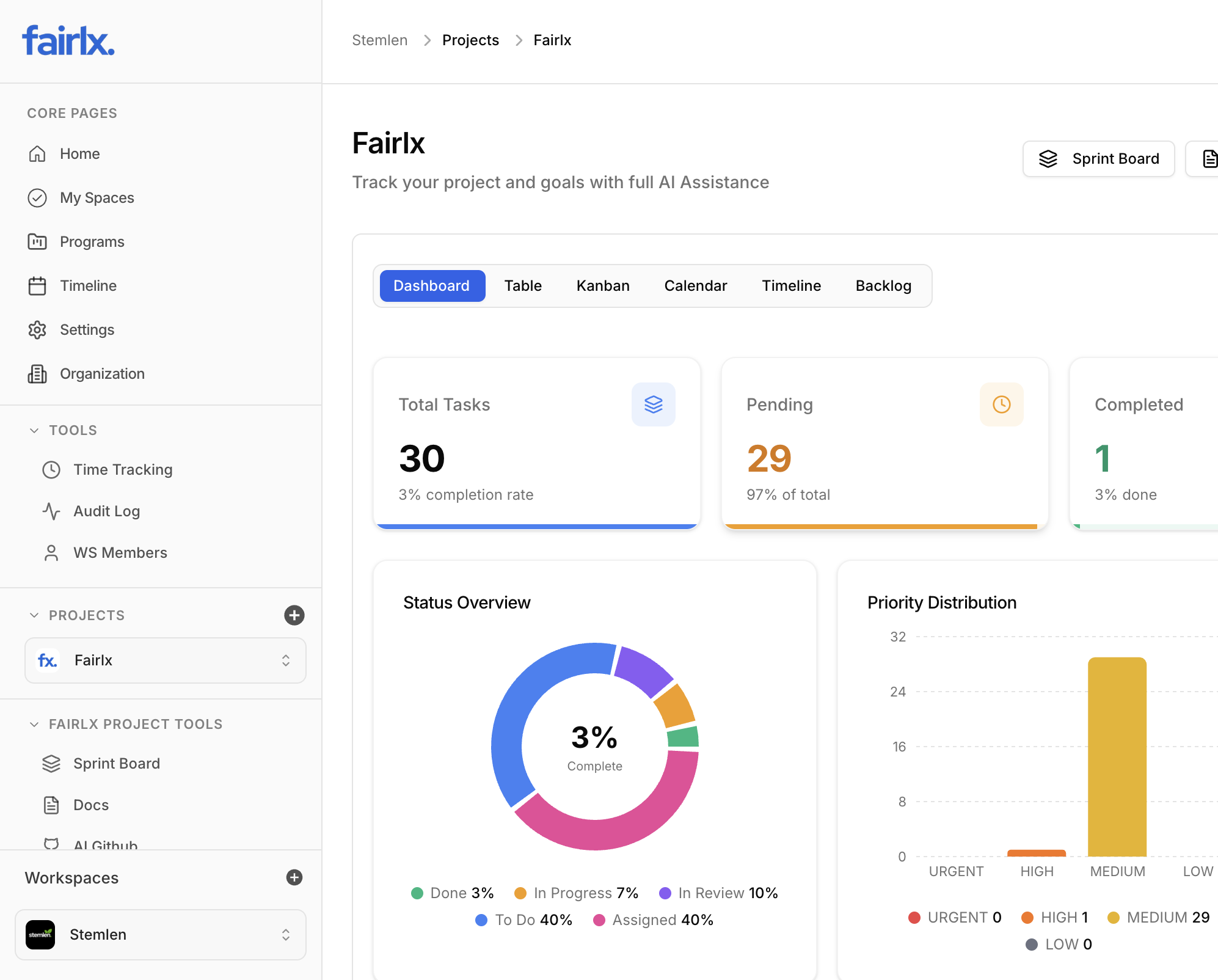
Task: Click the Sprint Board button in header
Action: (x=1098, y=159)
